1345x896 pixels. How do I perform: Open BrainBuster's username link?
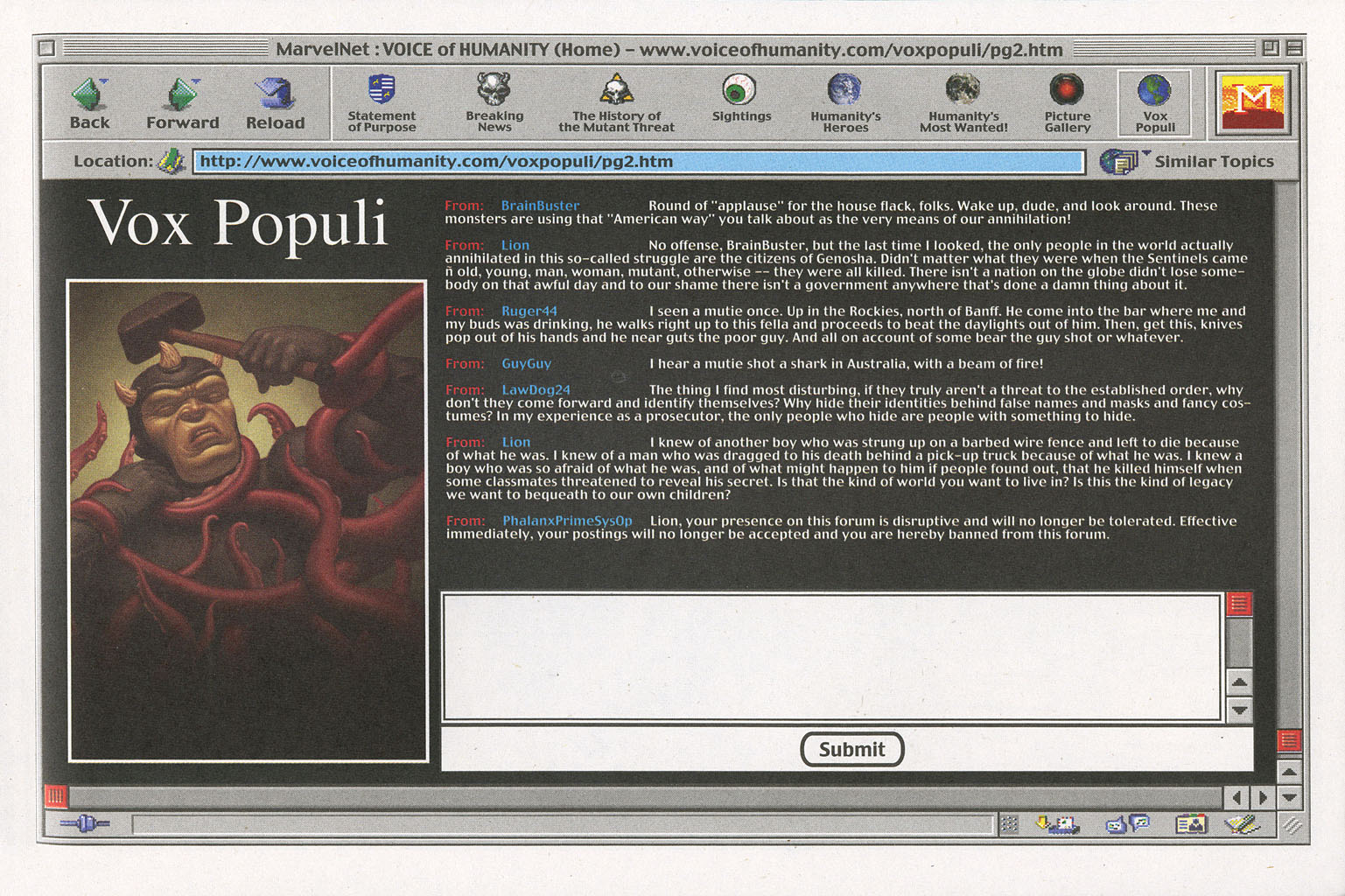[x=540, y=206]
